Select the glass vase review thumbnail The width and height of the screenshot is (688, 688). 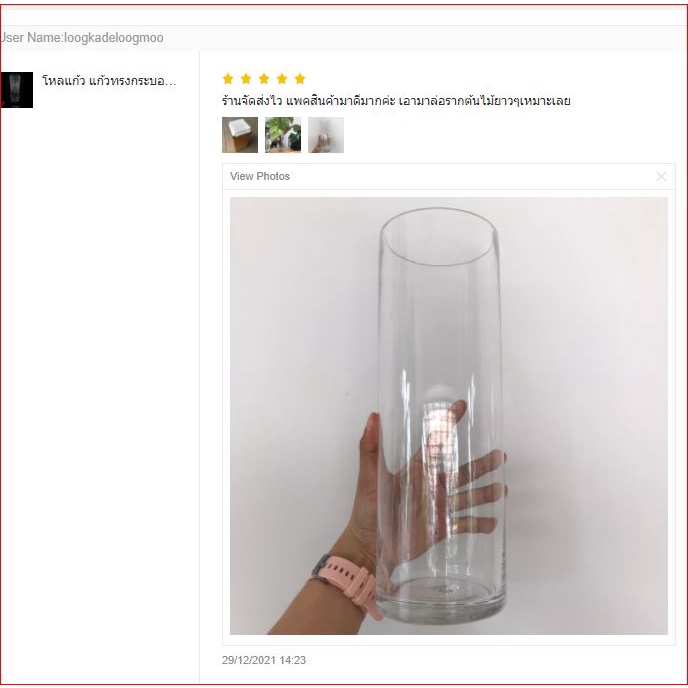[x=326, y=135]
